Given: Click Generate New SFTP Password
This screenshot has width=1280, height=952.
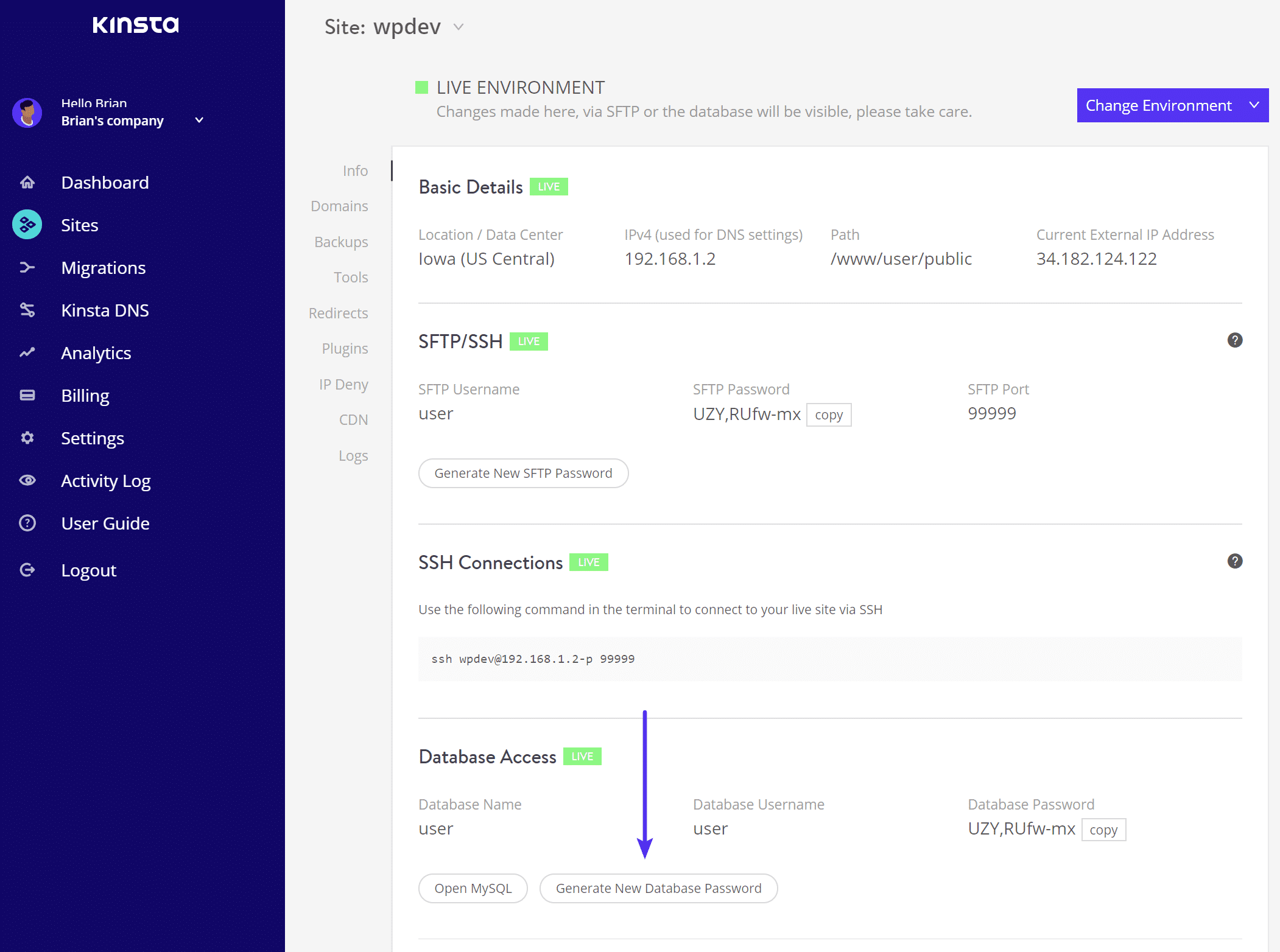Looking at the screenshot, I should click(523, 473).
